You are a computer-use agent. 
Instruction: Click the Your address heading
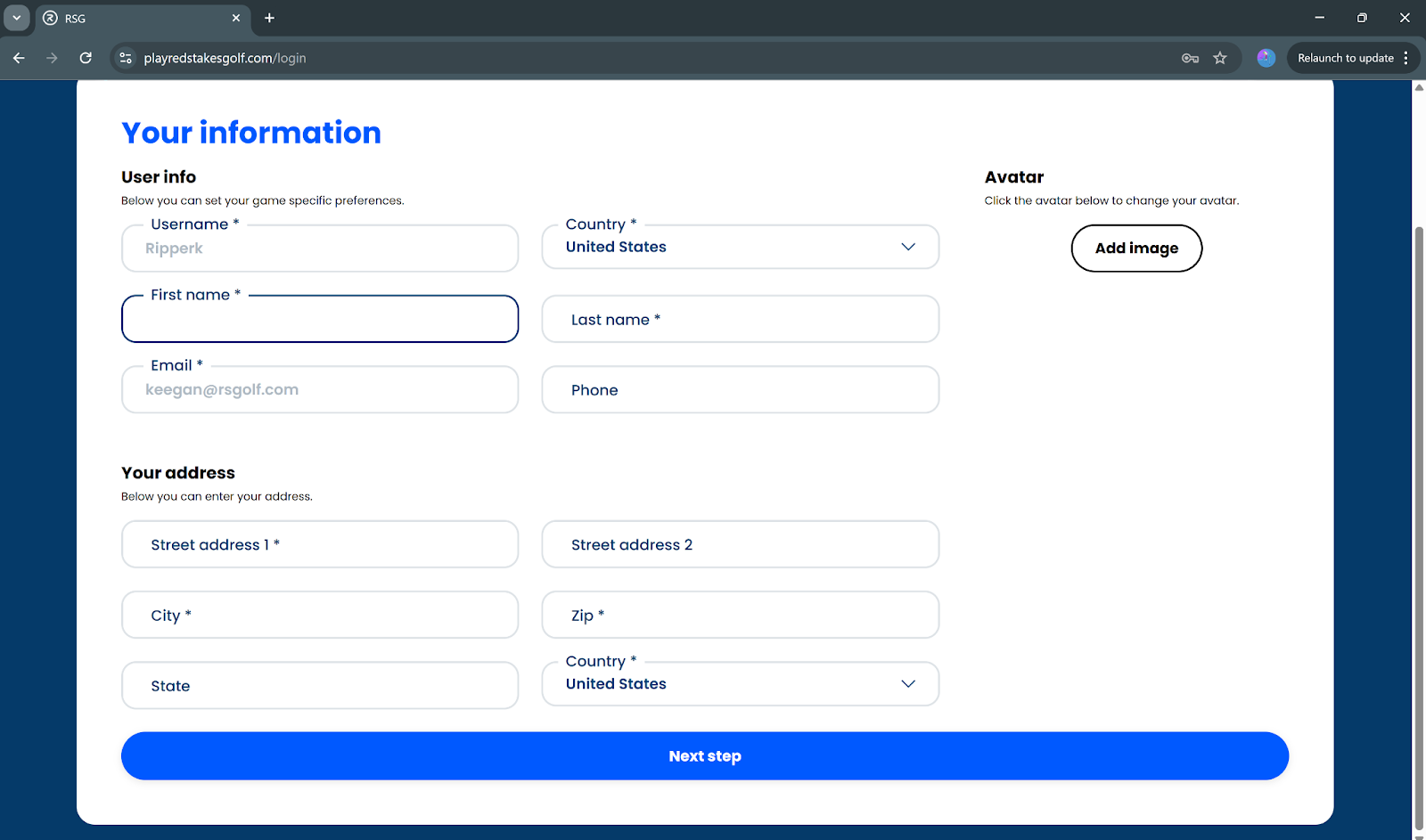[x=178, y=473]
